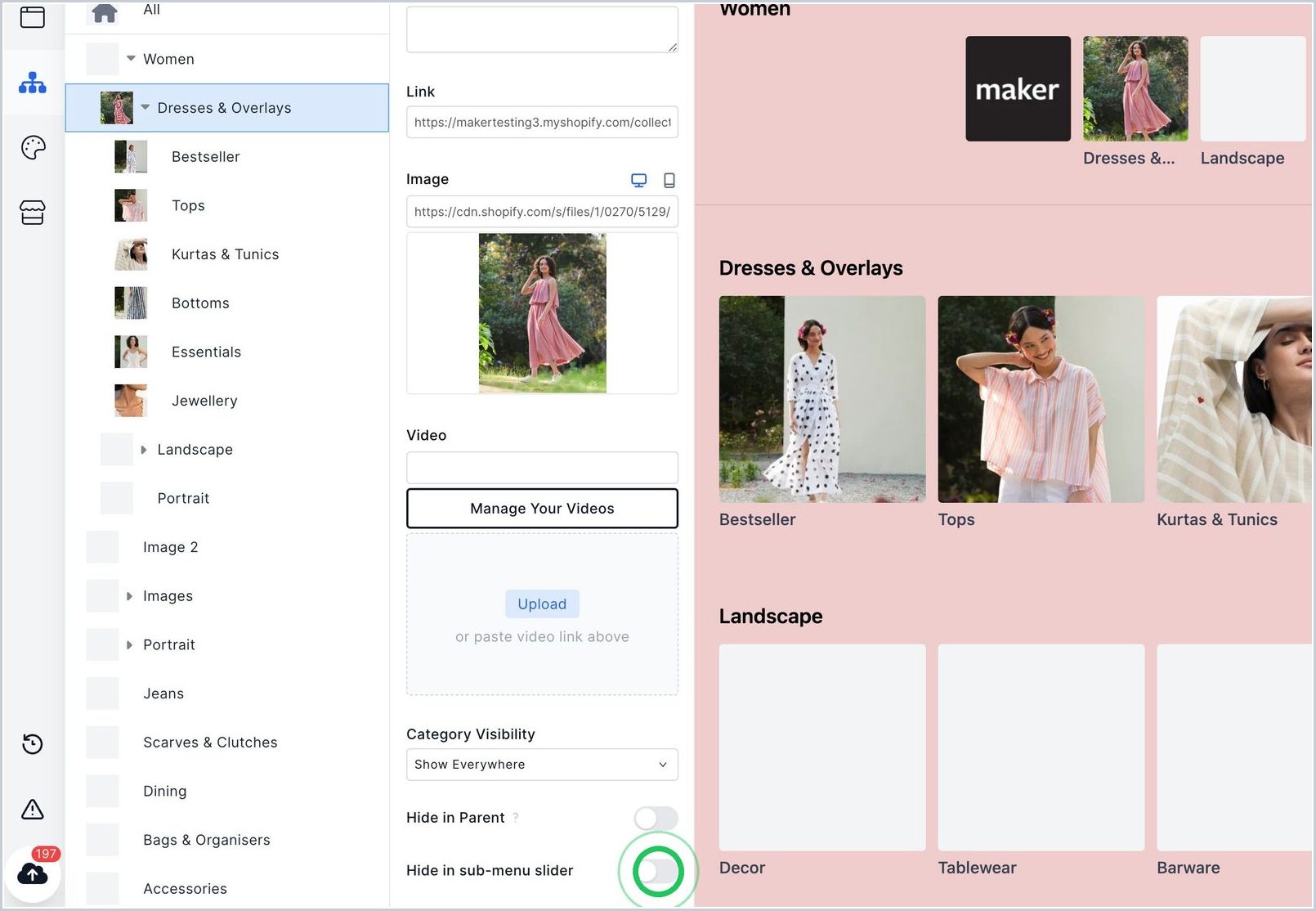Screen dimensions: 1316x911
Task: Open the menu structure hierarchy icon
Action: tap(33, 83)
